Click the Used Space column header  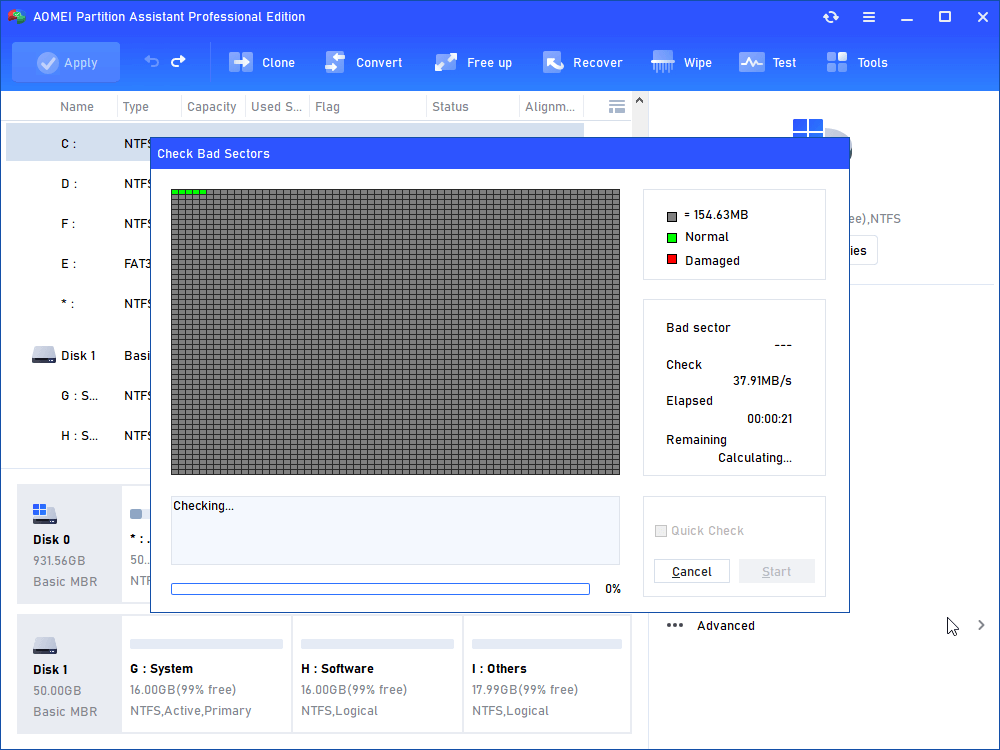(276, 107)
